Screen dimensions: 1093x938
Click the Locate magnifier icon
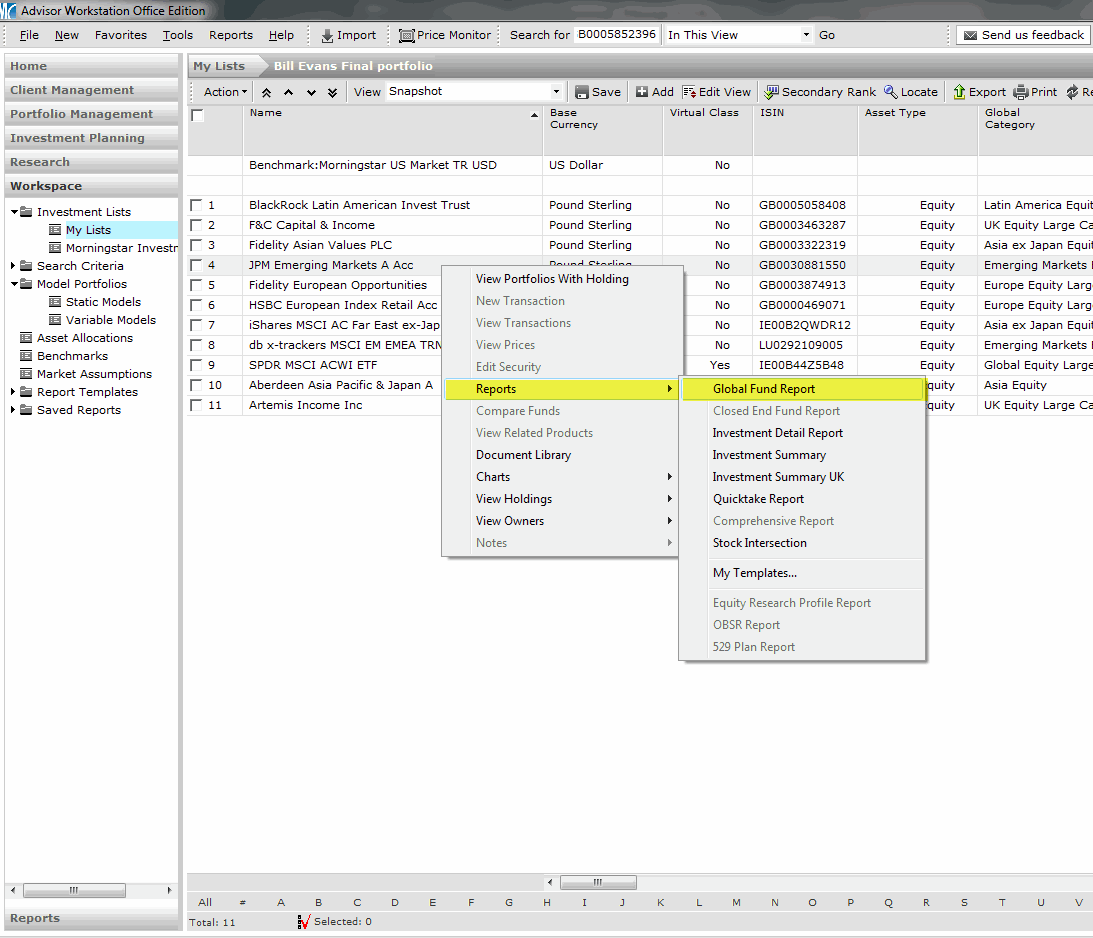pos(890,92)
